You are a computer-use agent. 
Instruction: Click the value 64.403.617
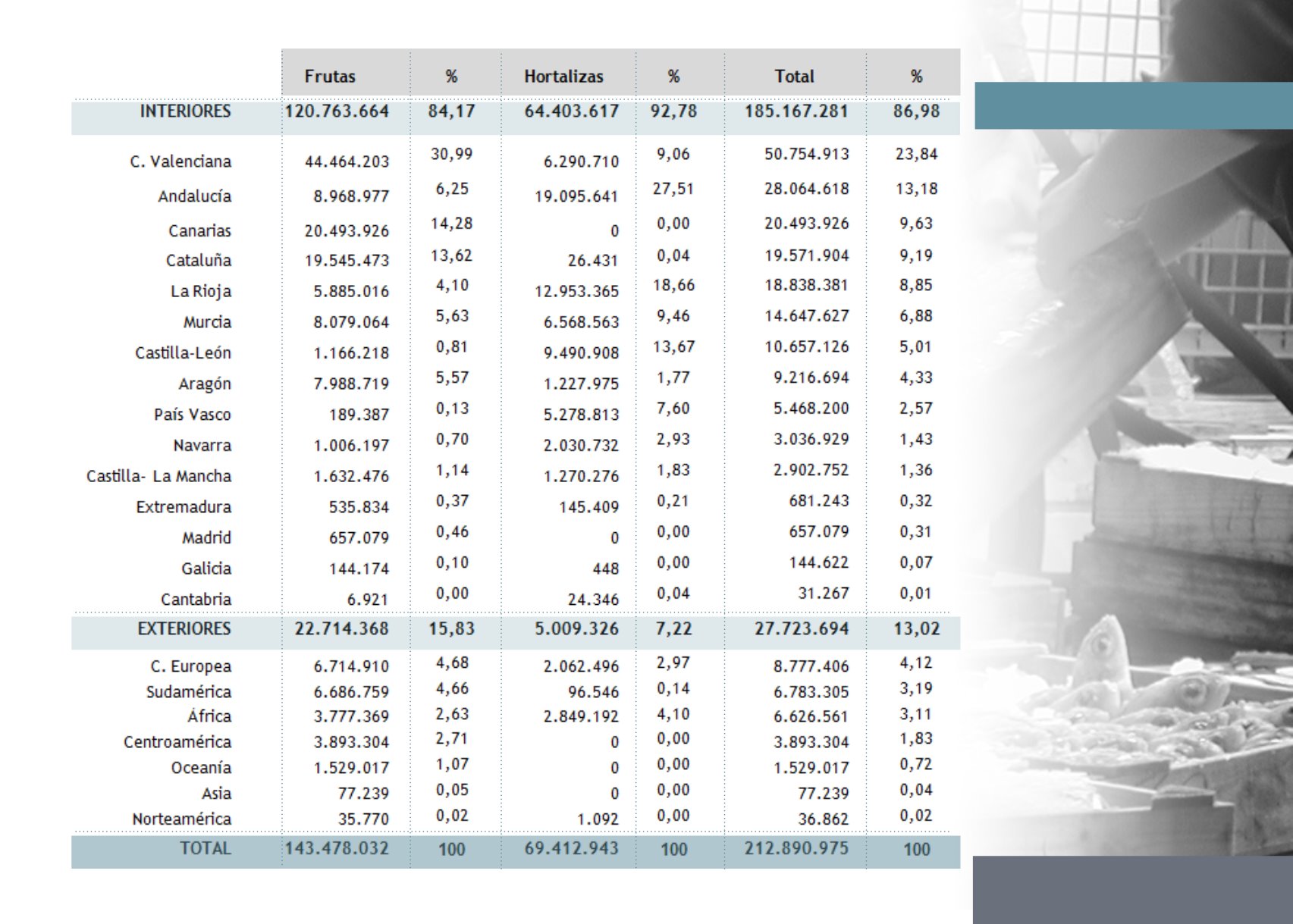(x=572, y=111)
